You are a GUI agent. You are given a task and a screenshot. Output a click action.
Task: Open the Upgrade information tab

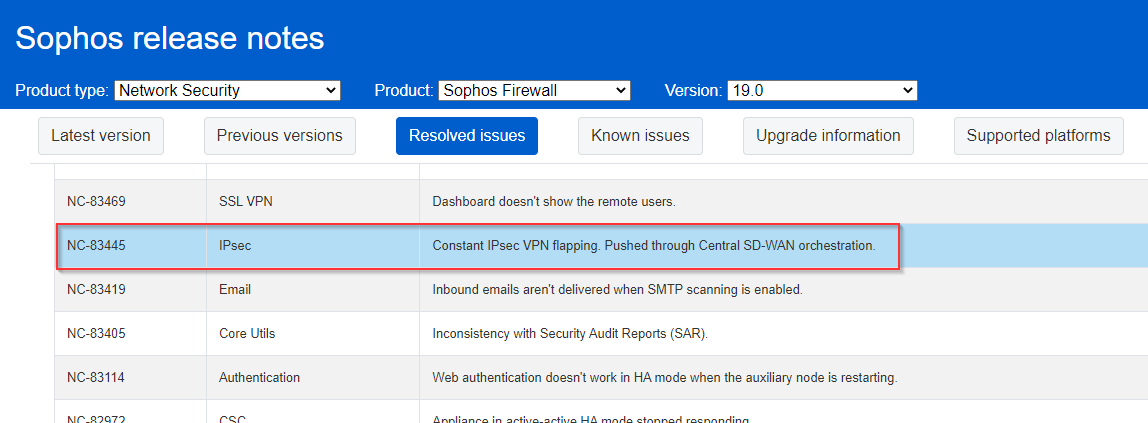point(828,136)
